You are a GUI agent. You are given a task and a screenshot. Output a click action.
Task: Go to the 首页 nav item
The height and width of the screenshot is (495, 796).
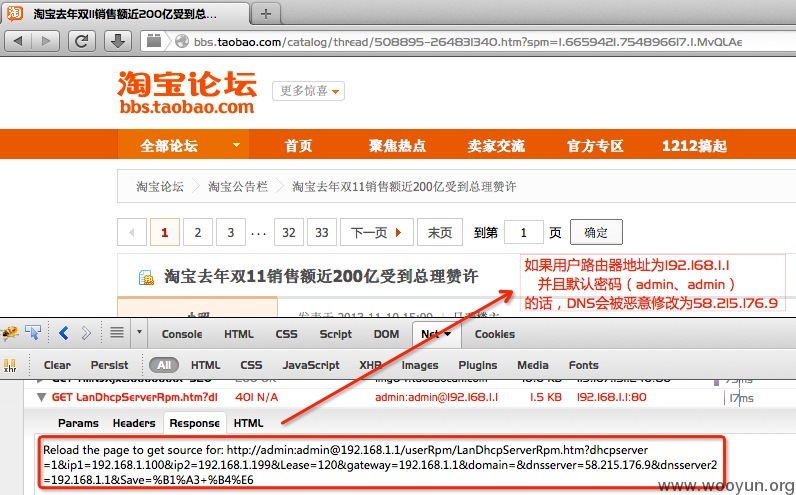[298, 146]
